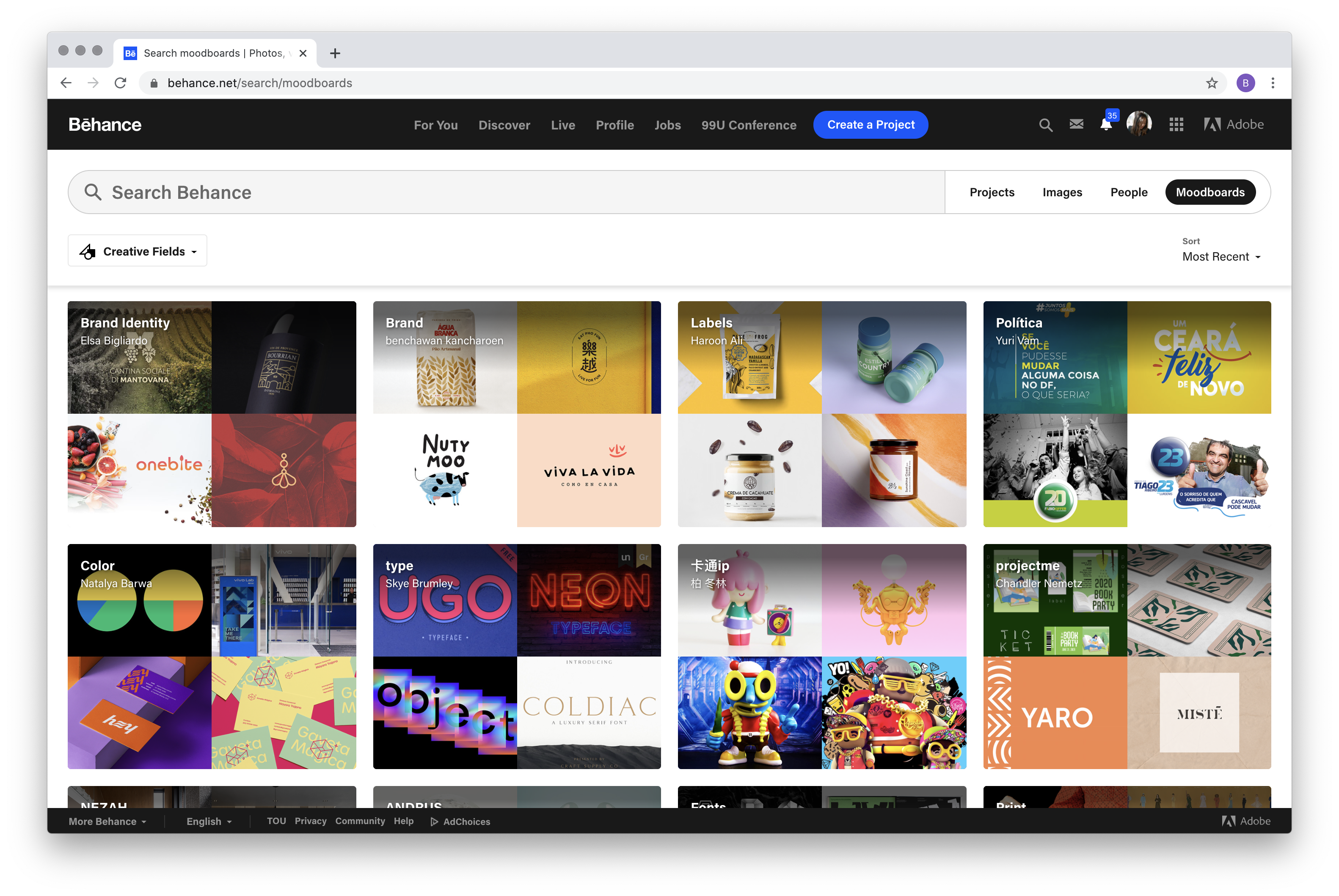The height and width of the screenshot is (896, 1339).
Task: Click the Adobe logo in top navigation
Action: (x=1233, y=124)
